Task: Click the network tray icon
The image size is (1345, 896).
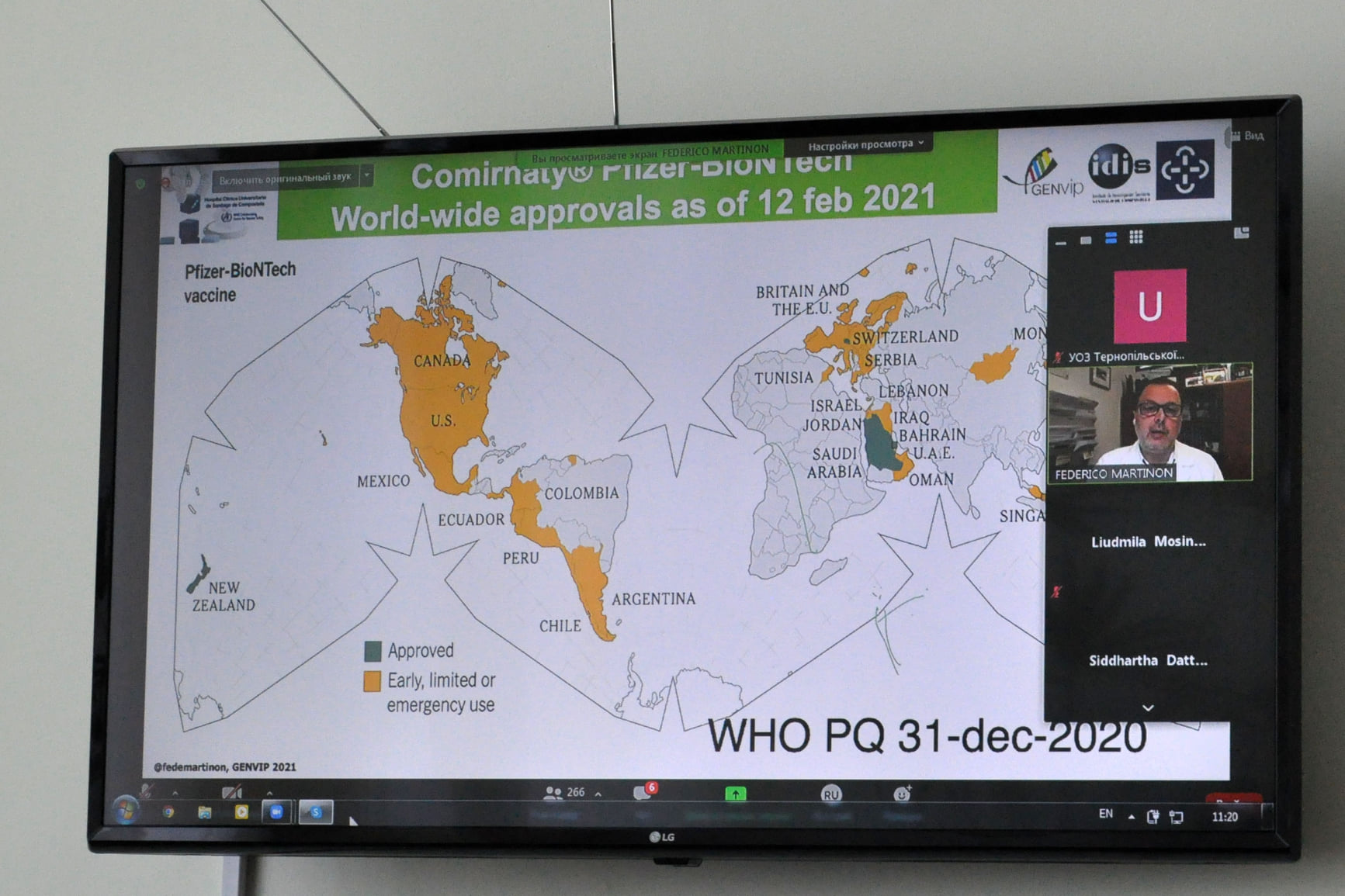Action: pyautogui.click(x=1177, y=817)
